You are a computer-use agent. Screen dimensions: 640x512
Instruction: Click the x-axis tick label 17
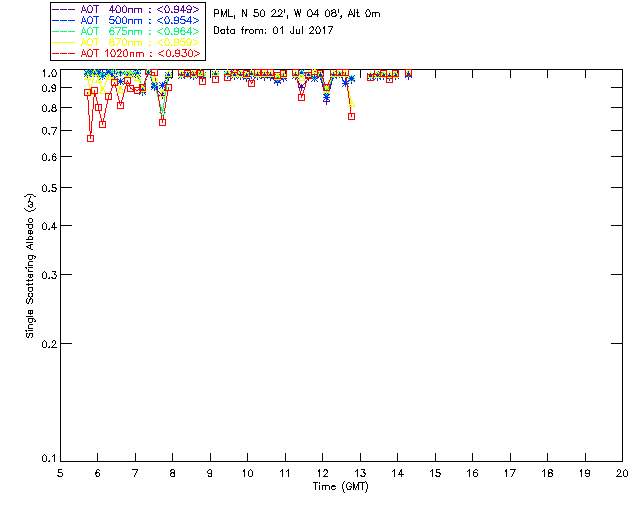510,473
